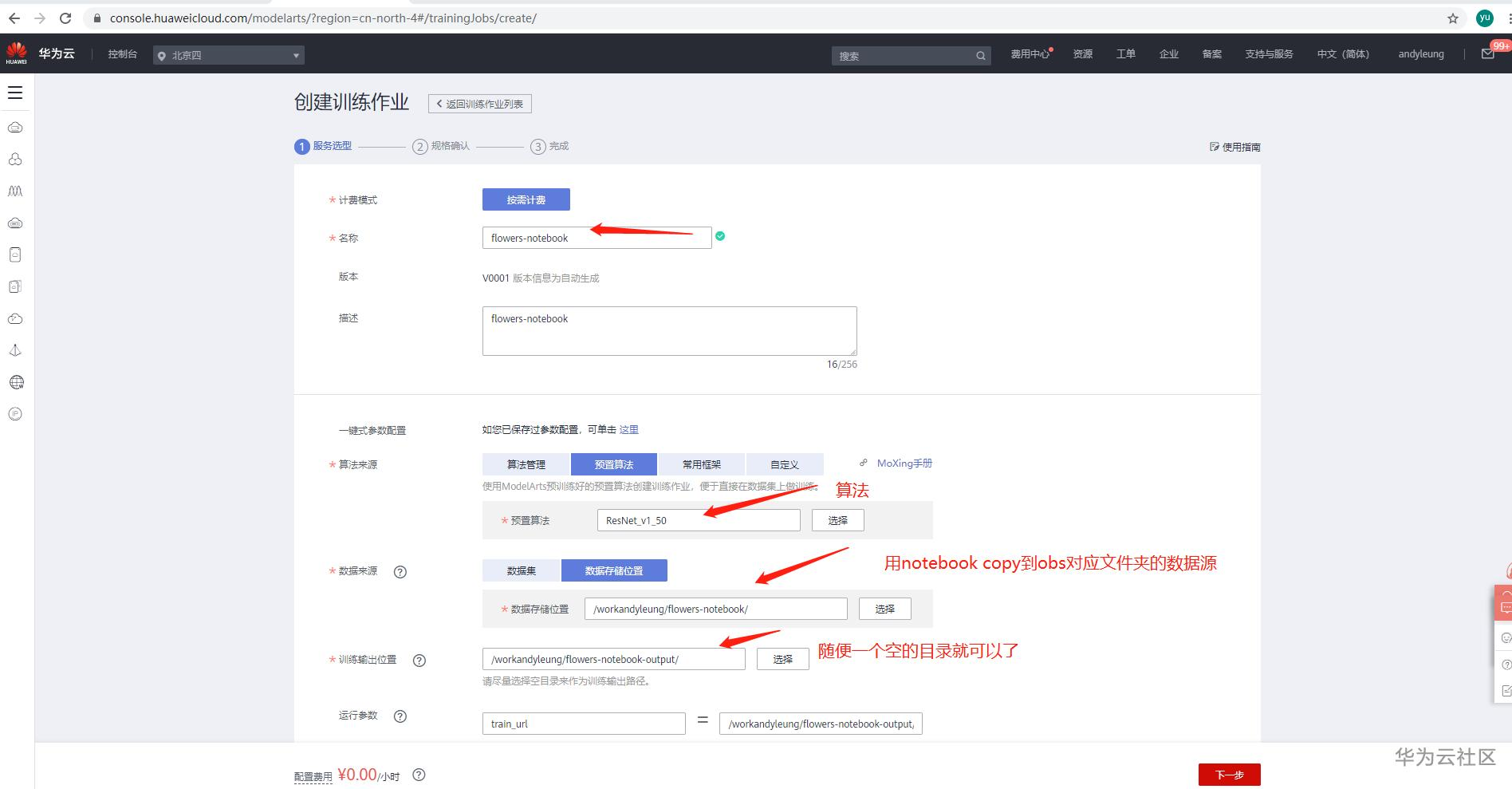This screenshot has height=789, width=1512.
Task: Click the stacked cloud-documents sidebar icon
Action: coord(15,286)
